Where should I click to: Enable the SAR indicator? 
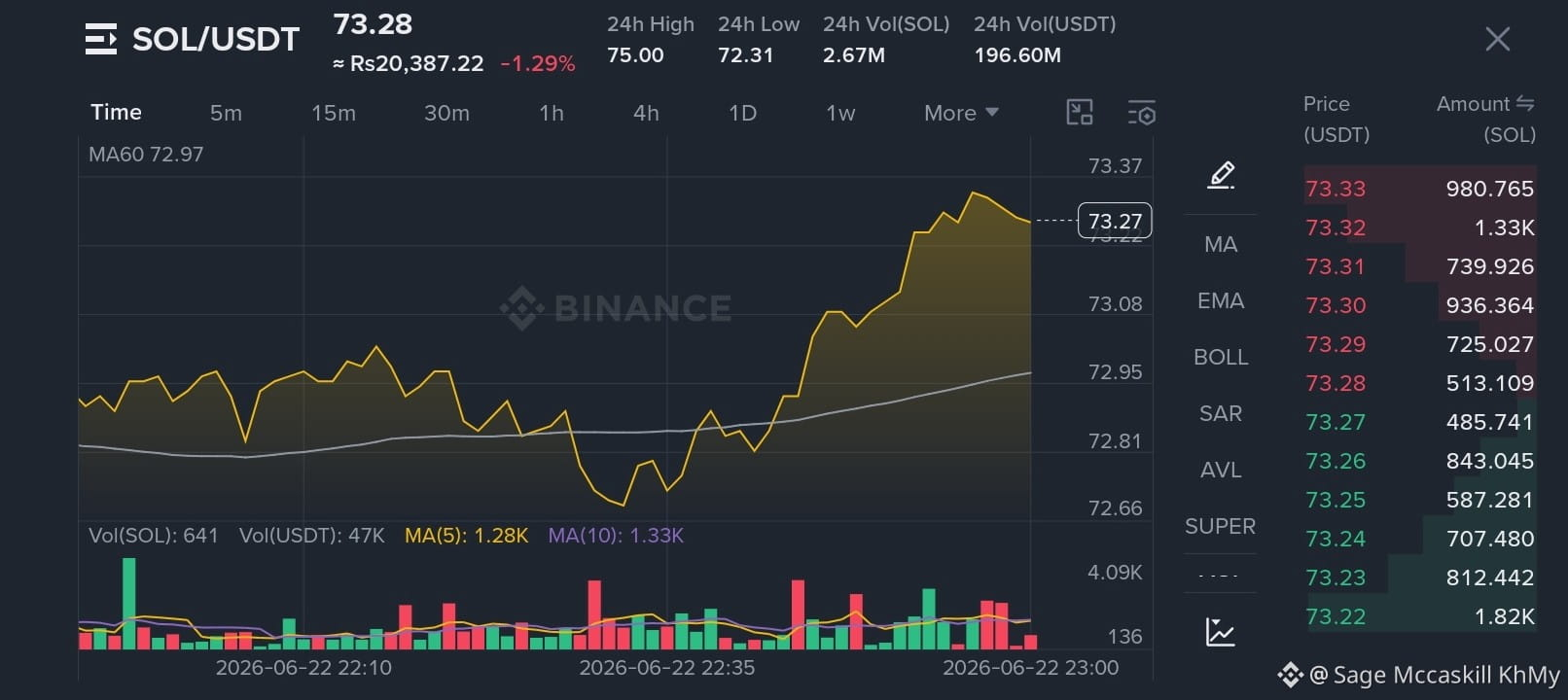(1221, 413)
